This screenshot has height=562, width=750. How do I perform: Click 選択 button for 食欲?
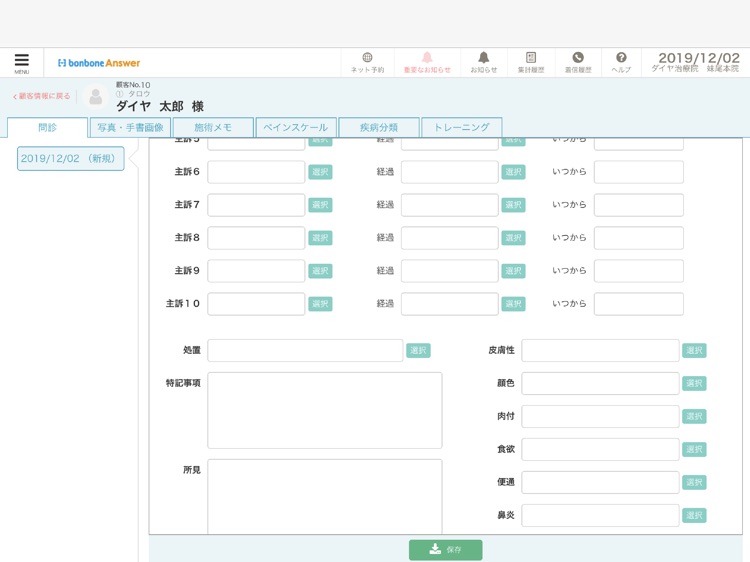click(x=694, y=449)
